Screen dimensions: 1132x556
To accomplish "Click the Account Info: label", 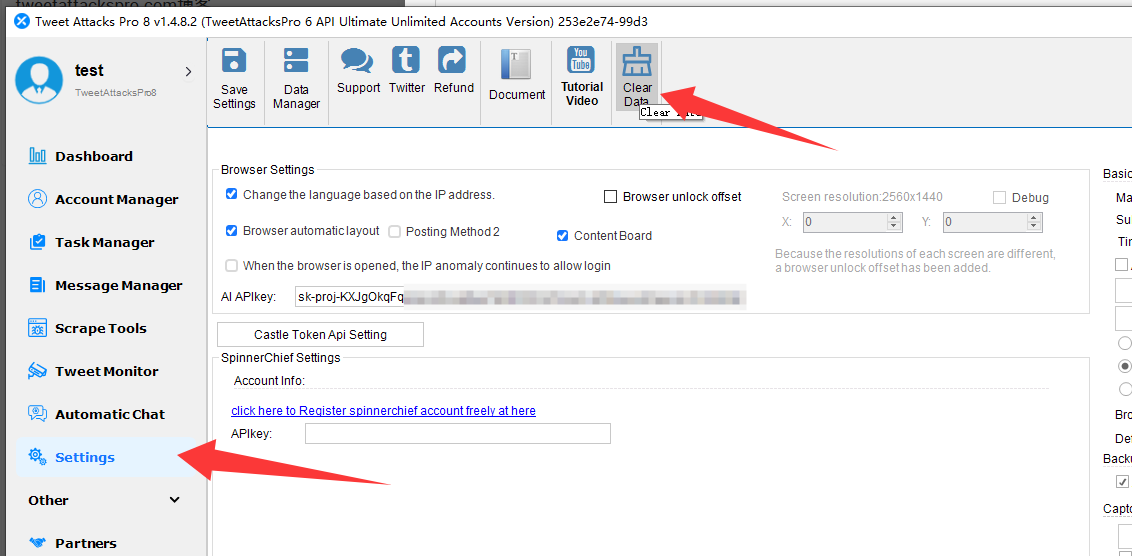I will (x=269, y=381).
